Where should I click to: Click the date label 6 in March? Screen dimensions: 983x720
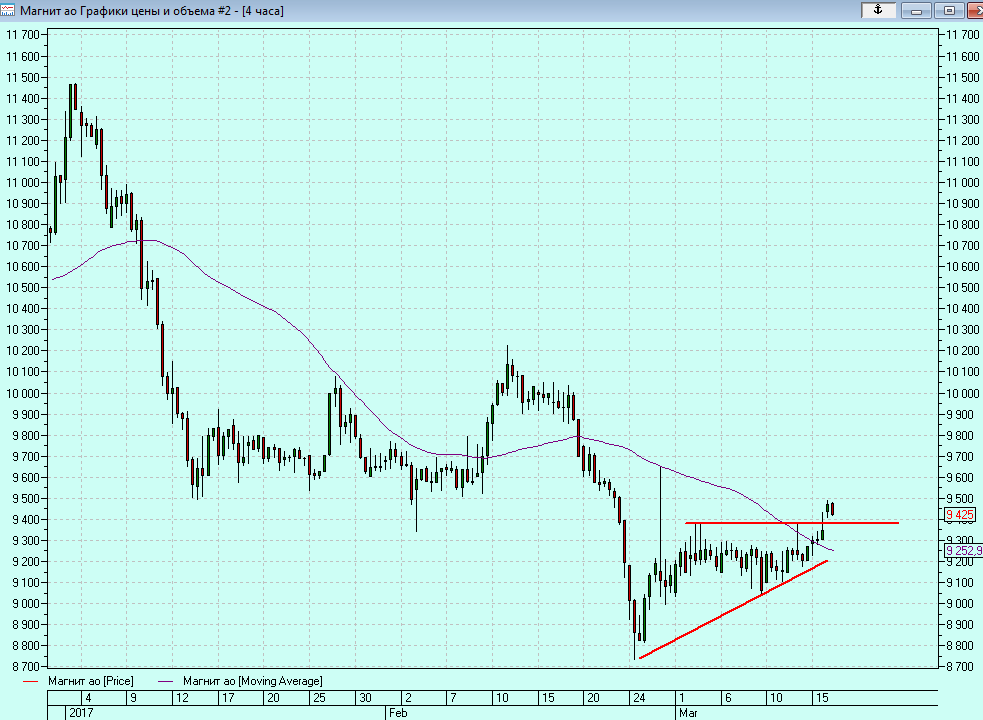point(728,697)
